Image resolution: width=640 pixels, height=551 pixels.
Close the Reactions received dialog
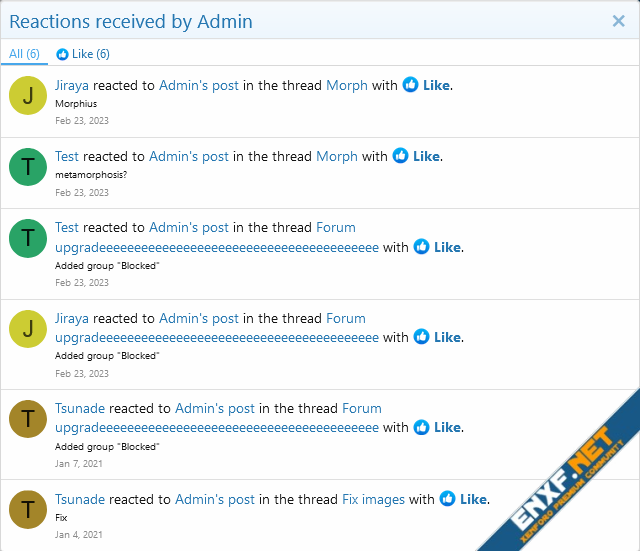point(618,21)
